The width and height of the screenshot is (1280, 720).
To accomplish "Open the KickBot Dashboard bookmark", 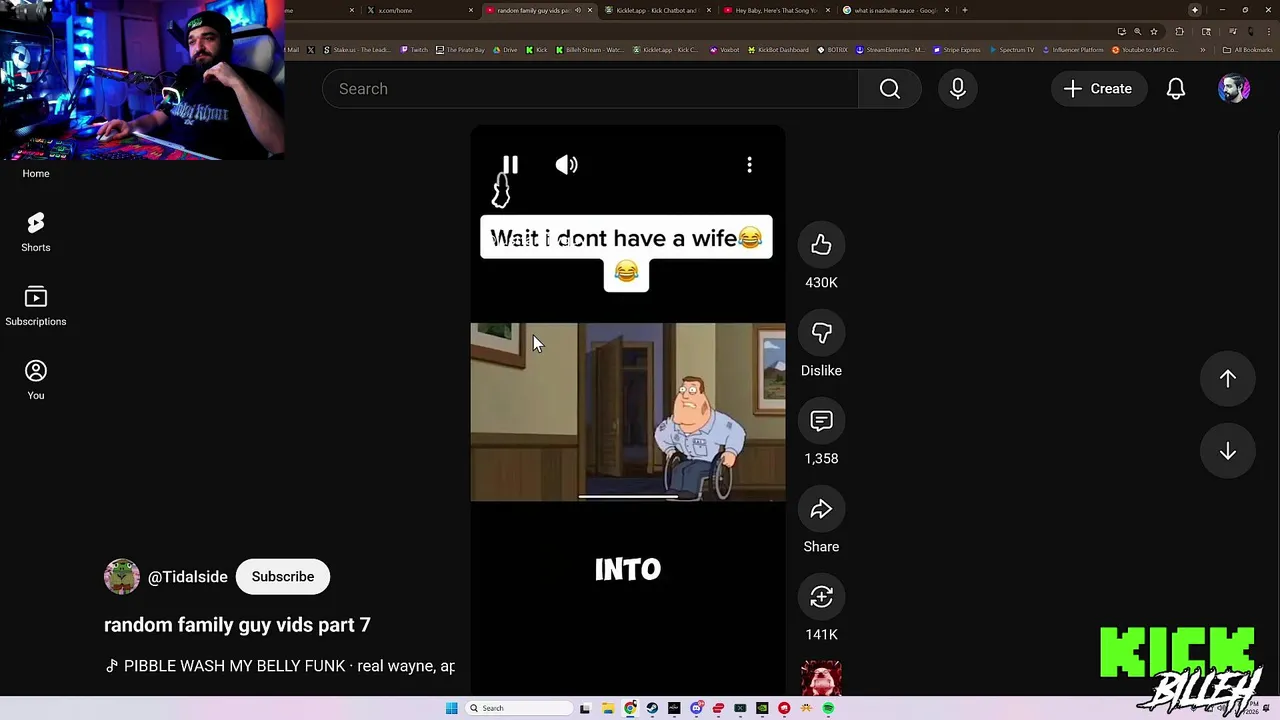I will (x=778, y=50).
